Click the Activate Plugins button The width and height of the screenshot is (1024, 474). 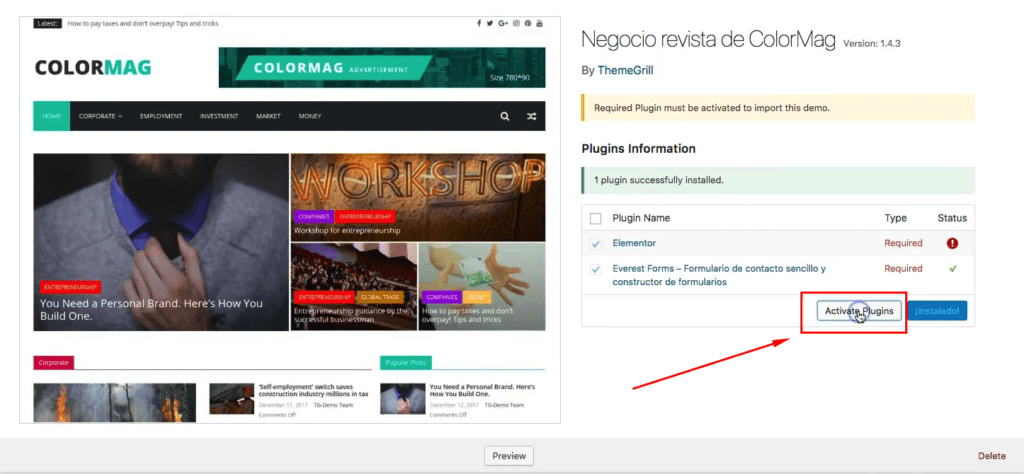coord(859,311)
